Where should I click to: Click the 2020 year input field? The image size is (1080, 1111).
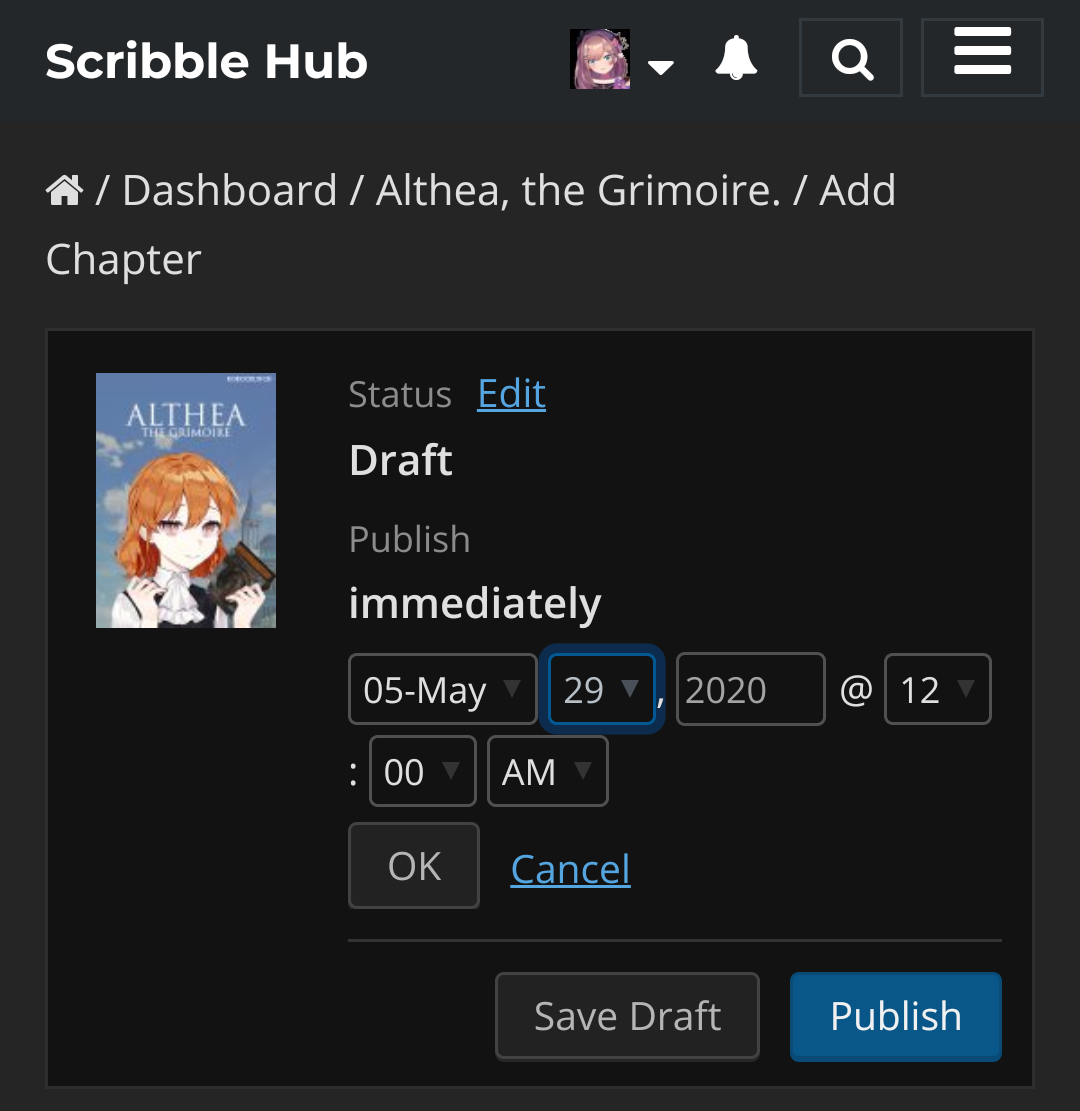pos(750,688)
